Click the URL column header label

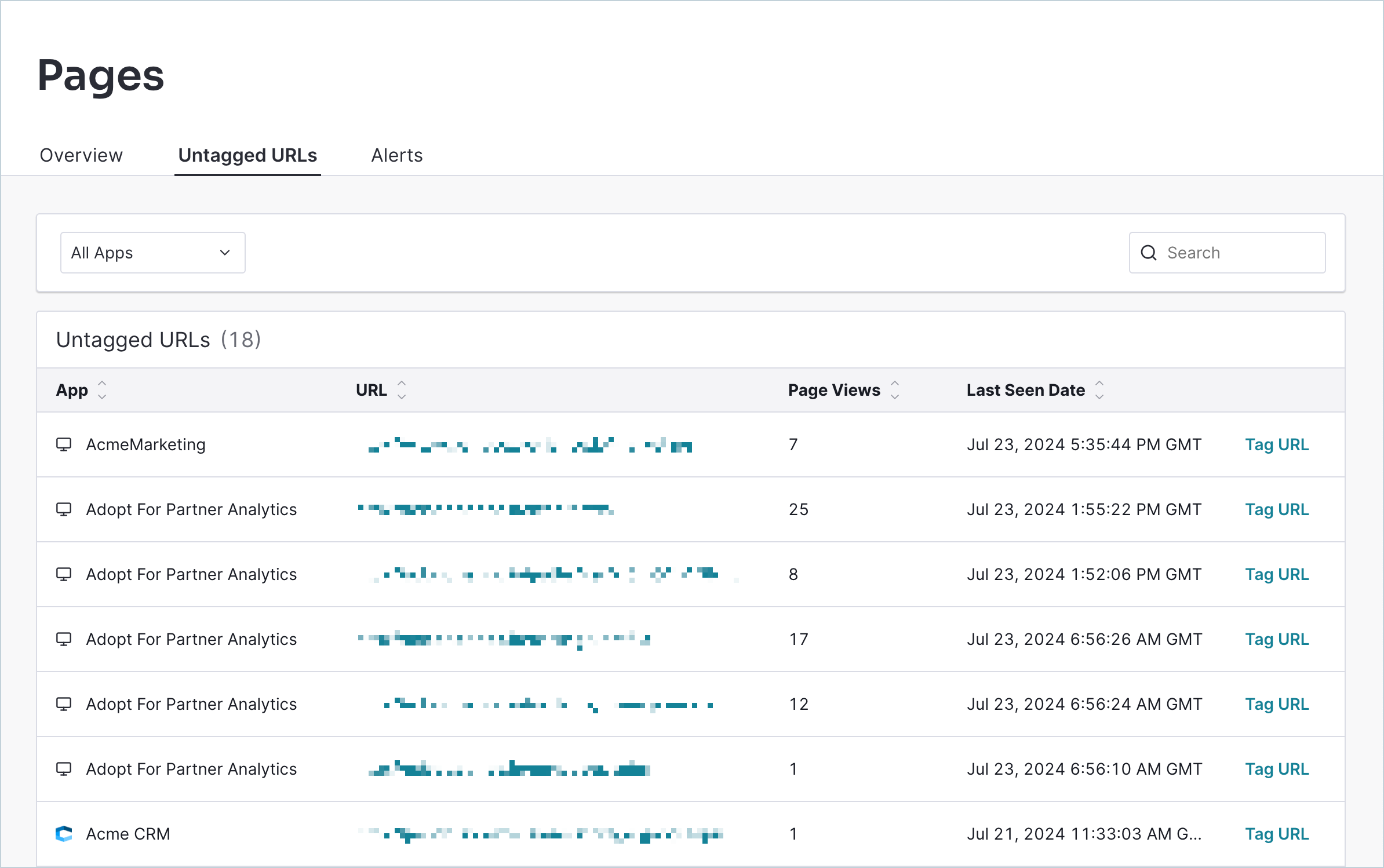point(372,390)
